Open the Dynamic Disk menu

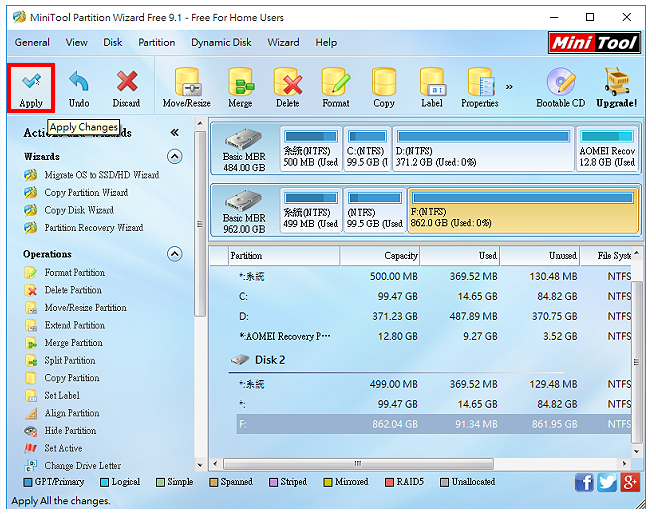click(x=221, y=42)
